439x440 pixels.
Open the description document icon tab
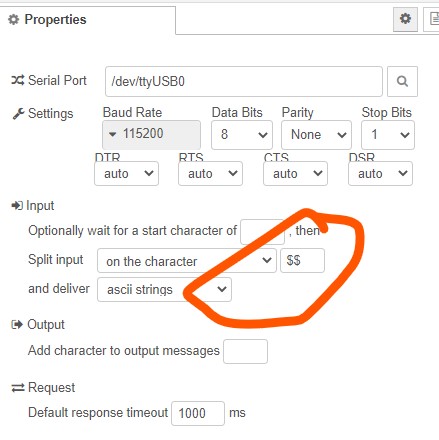pos(432,19)
